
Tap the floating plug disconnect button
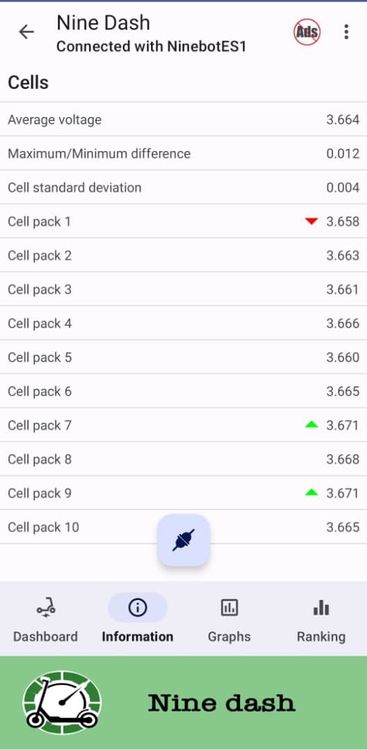tap(184, 540)
